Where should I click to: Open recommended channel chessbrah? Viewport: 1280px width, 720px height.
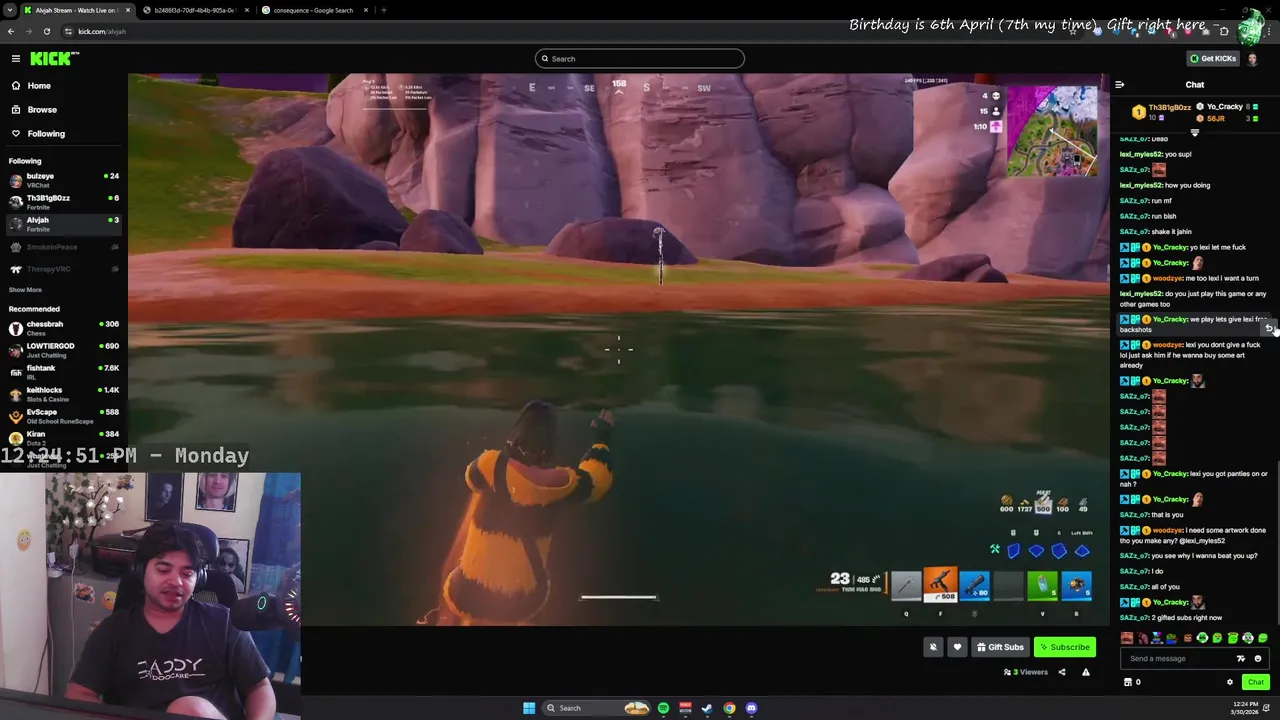64,329
